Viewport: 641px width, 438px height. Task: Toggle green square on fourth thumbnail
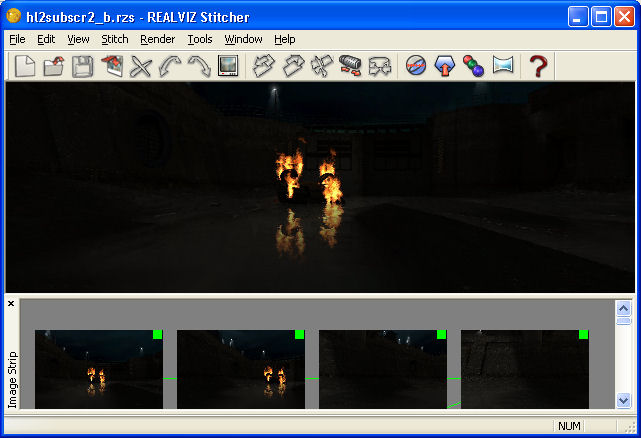[584, 335]
